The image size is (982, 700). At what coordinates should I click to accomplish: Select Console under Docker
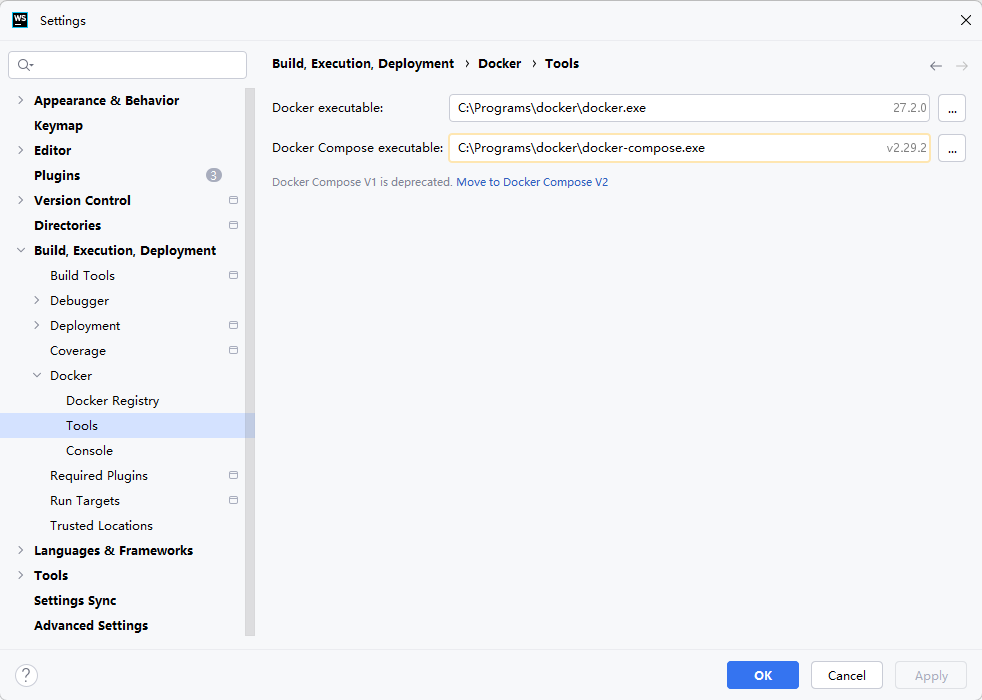[x=89, y=451]
